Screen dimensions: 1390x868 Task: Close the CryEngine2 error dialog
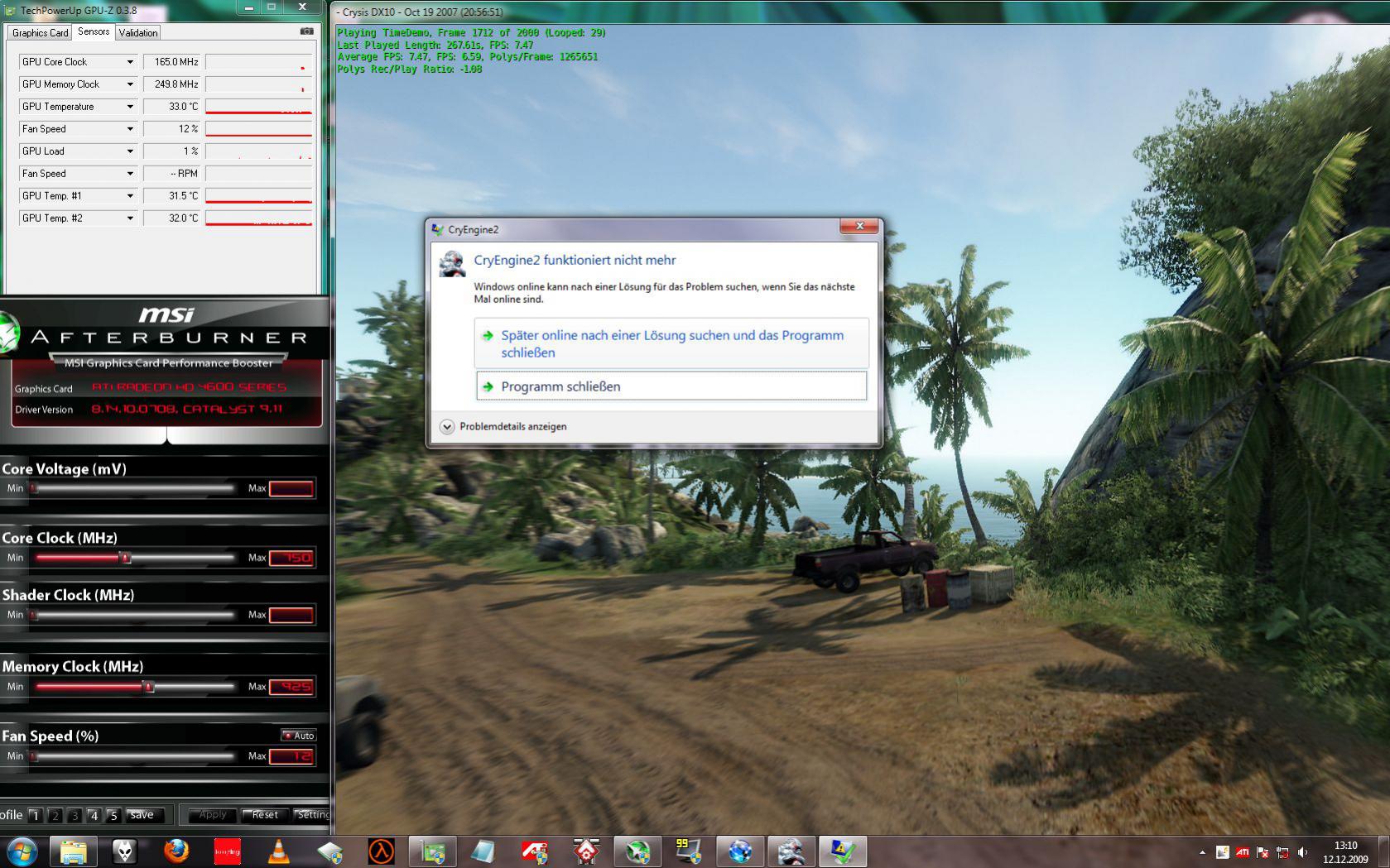[859, 226]
